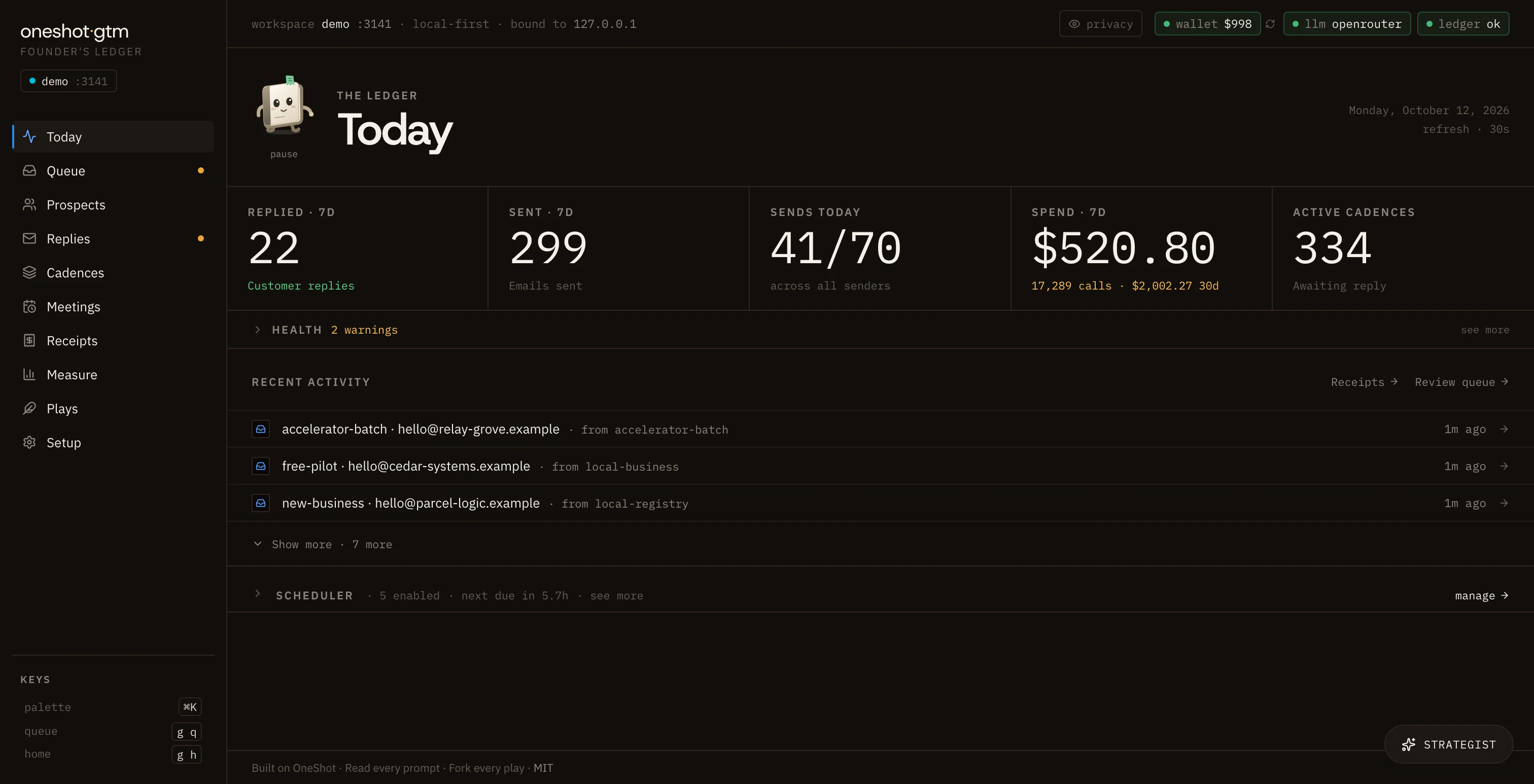Viewport: 1534px width, 784px height.
Task: Open Replies in sidebar
Action: [113, 238]
